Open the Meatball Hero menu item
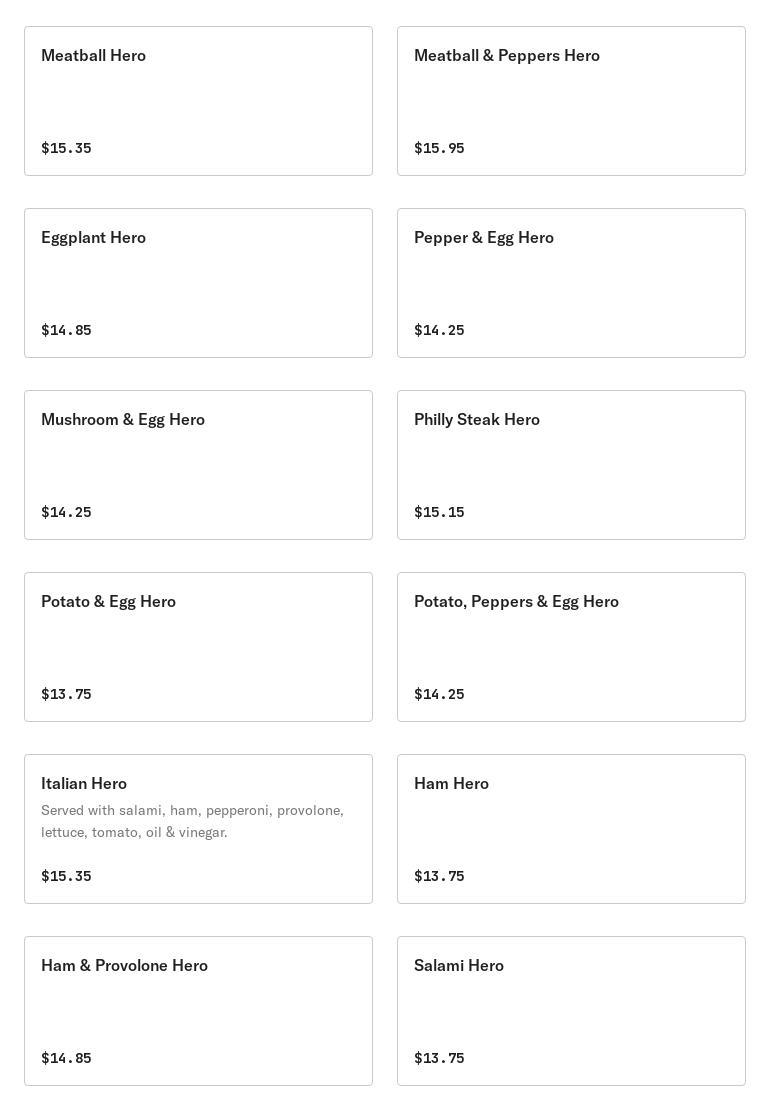The width and height of the screenshot is (770, 1100). click(198, 101)
